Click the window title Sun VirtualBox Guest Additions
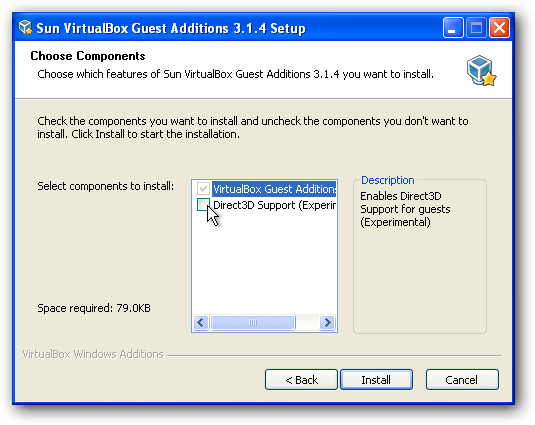Screen dimensions: 535x425 pyautogui.click(x=171, y=28)
